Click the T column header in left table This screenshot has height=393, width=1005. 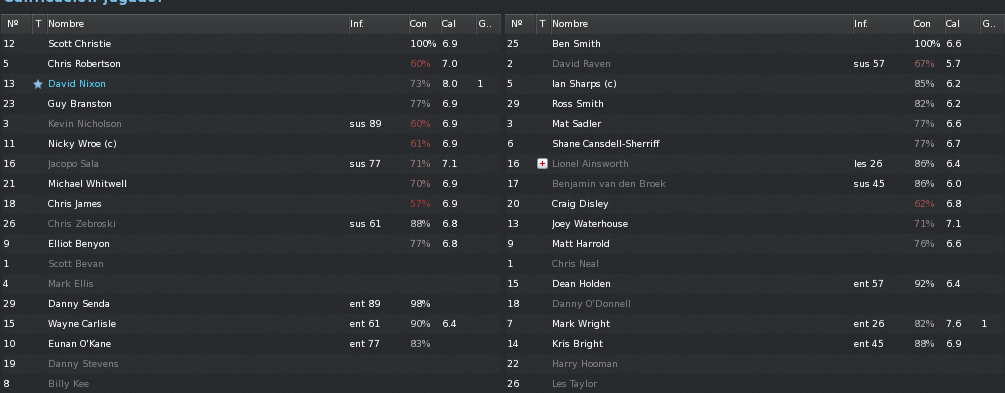38,24
